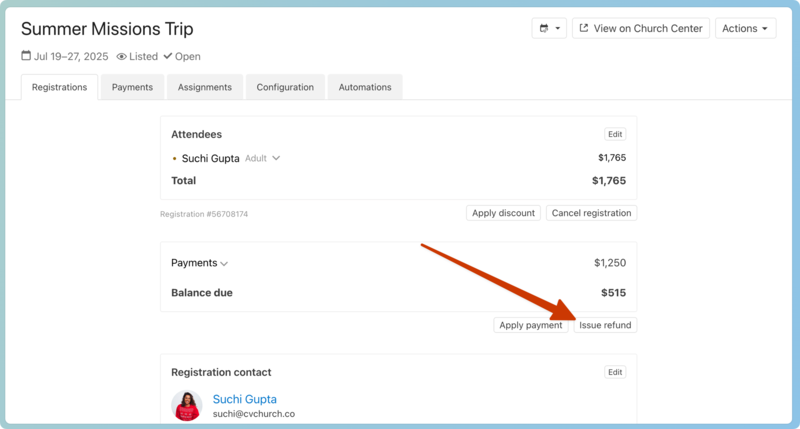This screenshot has width=800, height=429.
Task: Click Edit in the Attendees section
Action: (x=615, y=134)
